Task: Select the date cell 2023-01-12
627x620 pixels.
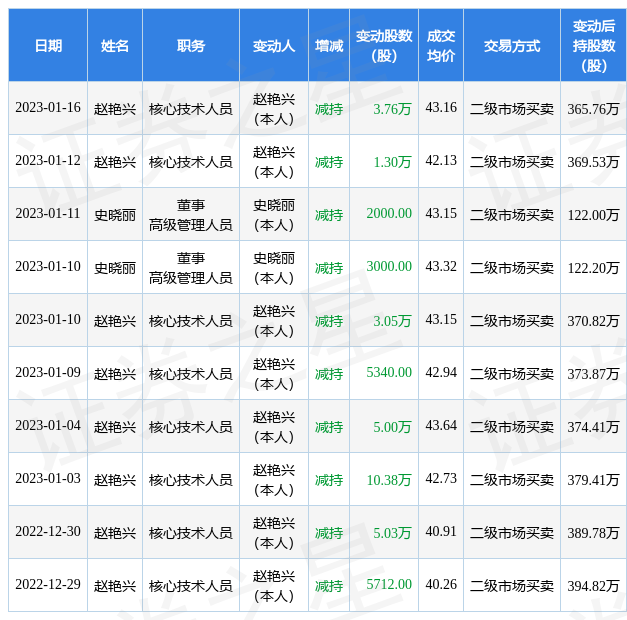Action: coord(48,161)
